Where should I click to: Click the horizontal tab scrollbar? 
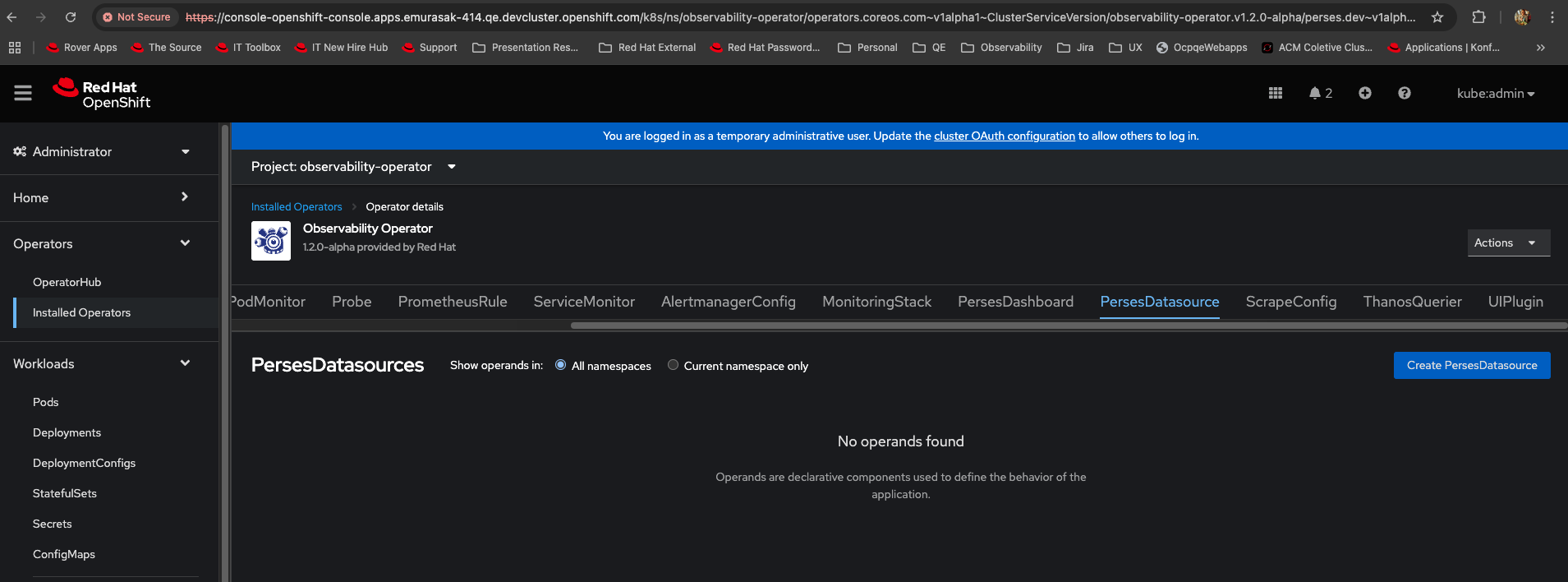click(1069, 326)
